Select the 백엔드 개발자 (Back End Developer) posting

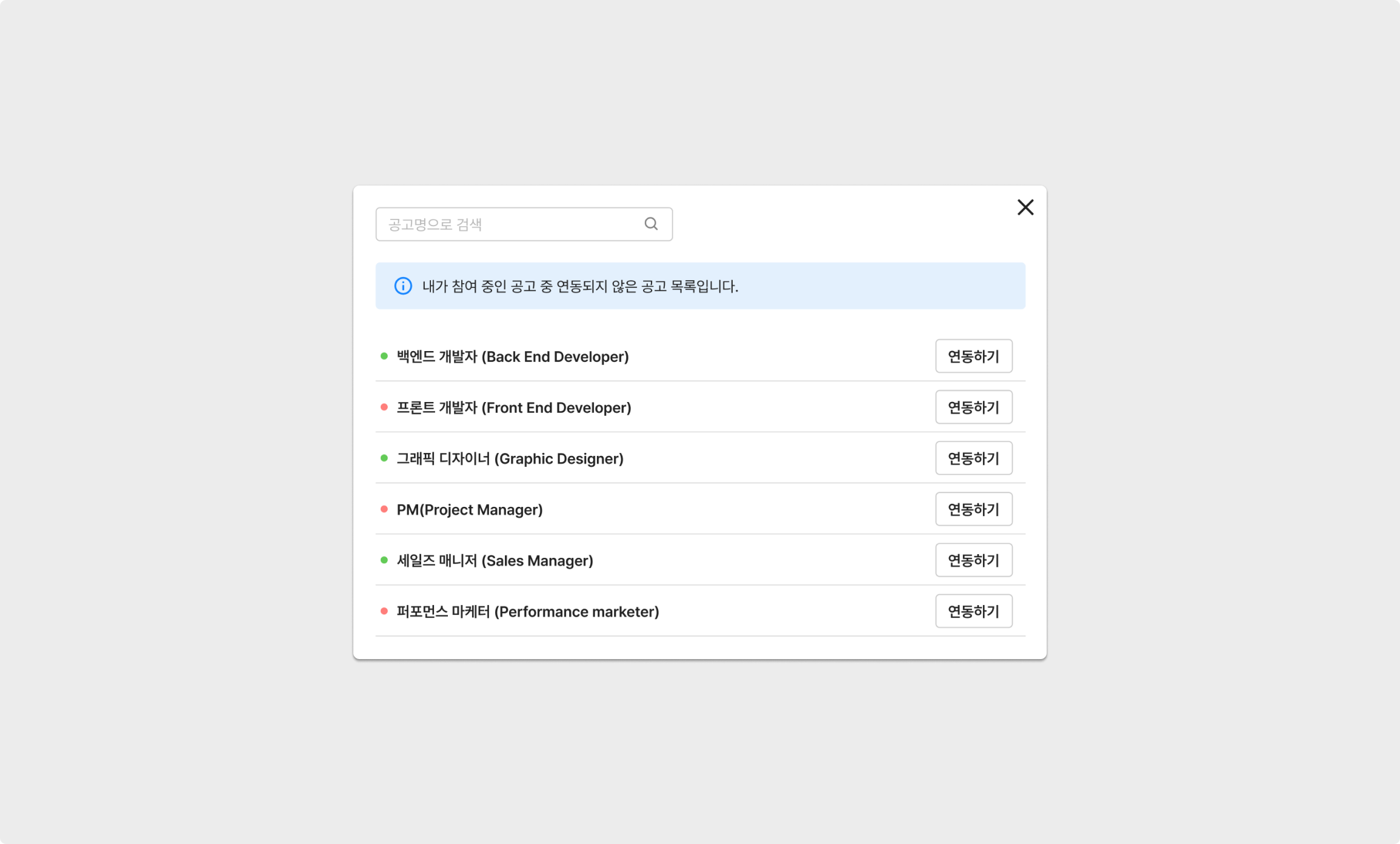pyautogui.click(x=512, y=357)
